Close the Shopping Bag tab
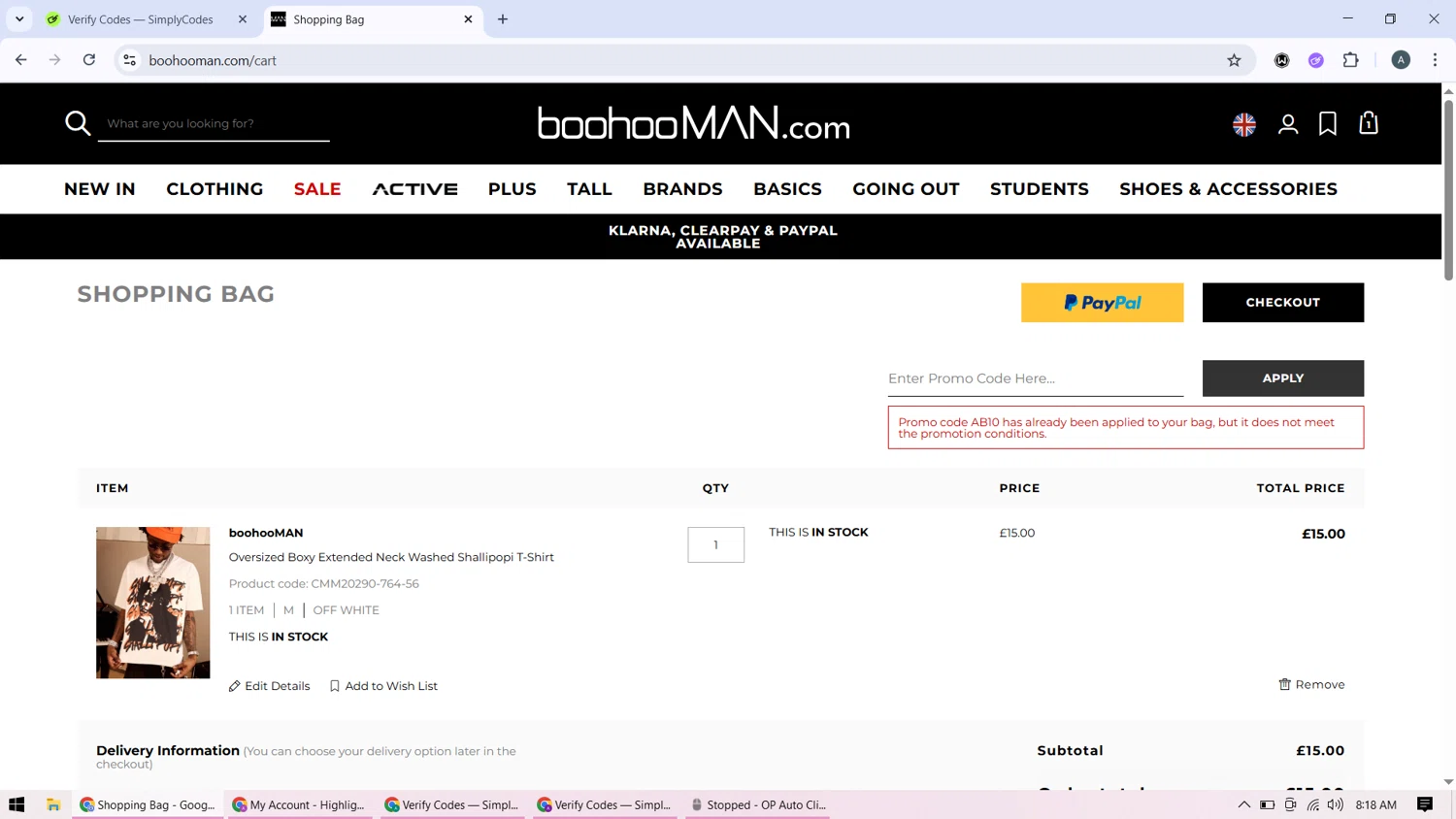This screenshot has height=819, width=1456. pos(468,19)
